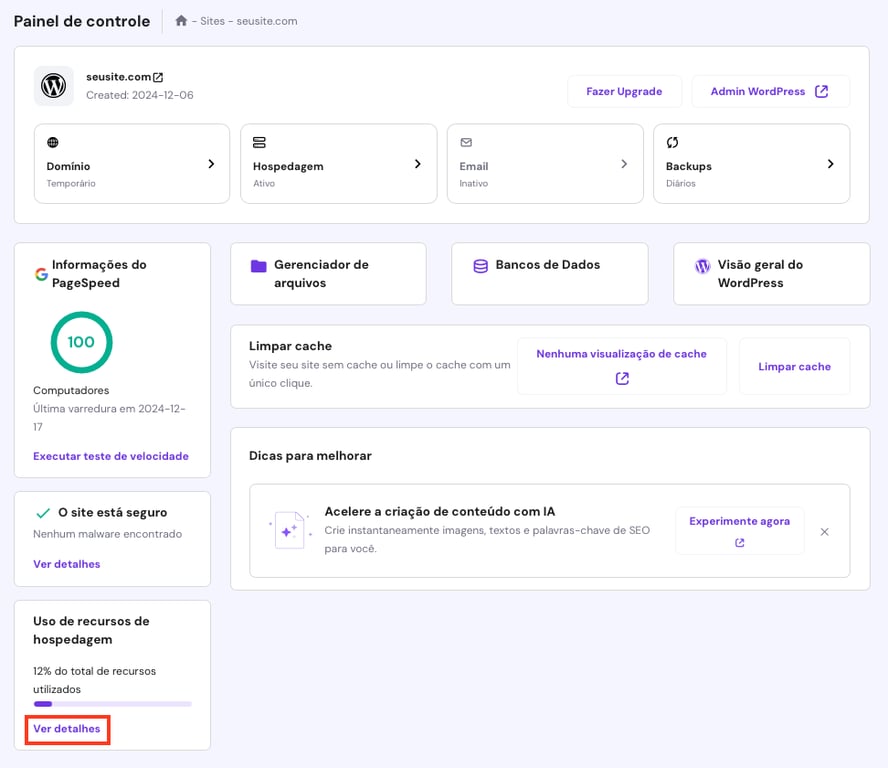The image size is (888, 768).
Task: Expand the Email card chevron
Action: (x=624, y=164)
